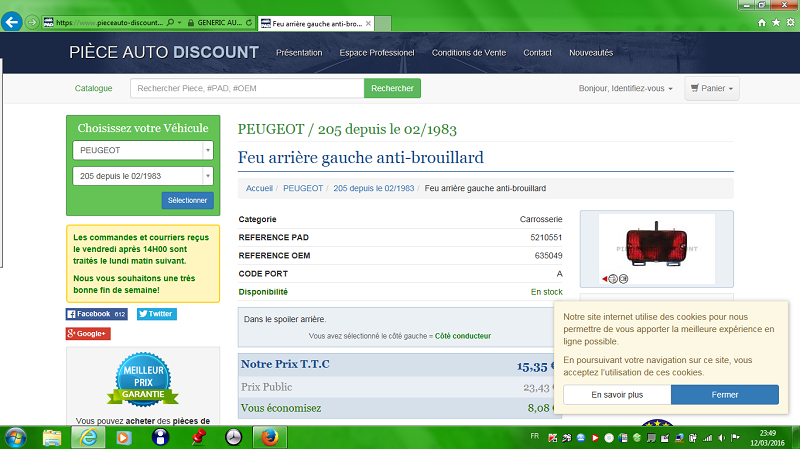The height and width of the screenshot is (449, 800).
Task: Select the OEM reference value 635049
Action: [548, 256]
